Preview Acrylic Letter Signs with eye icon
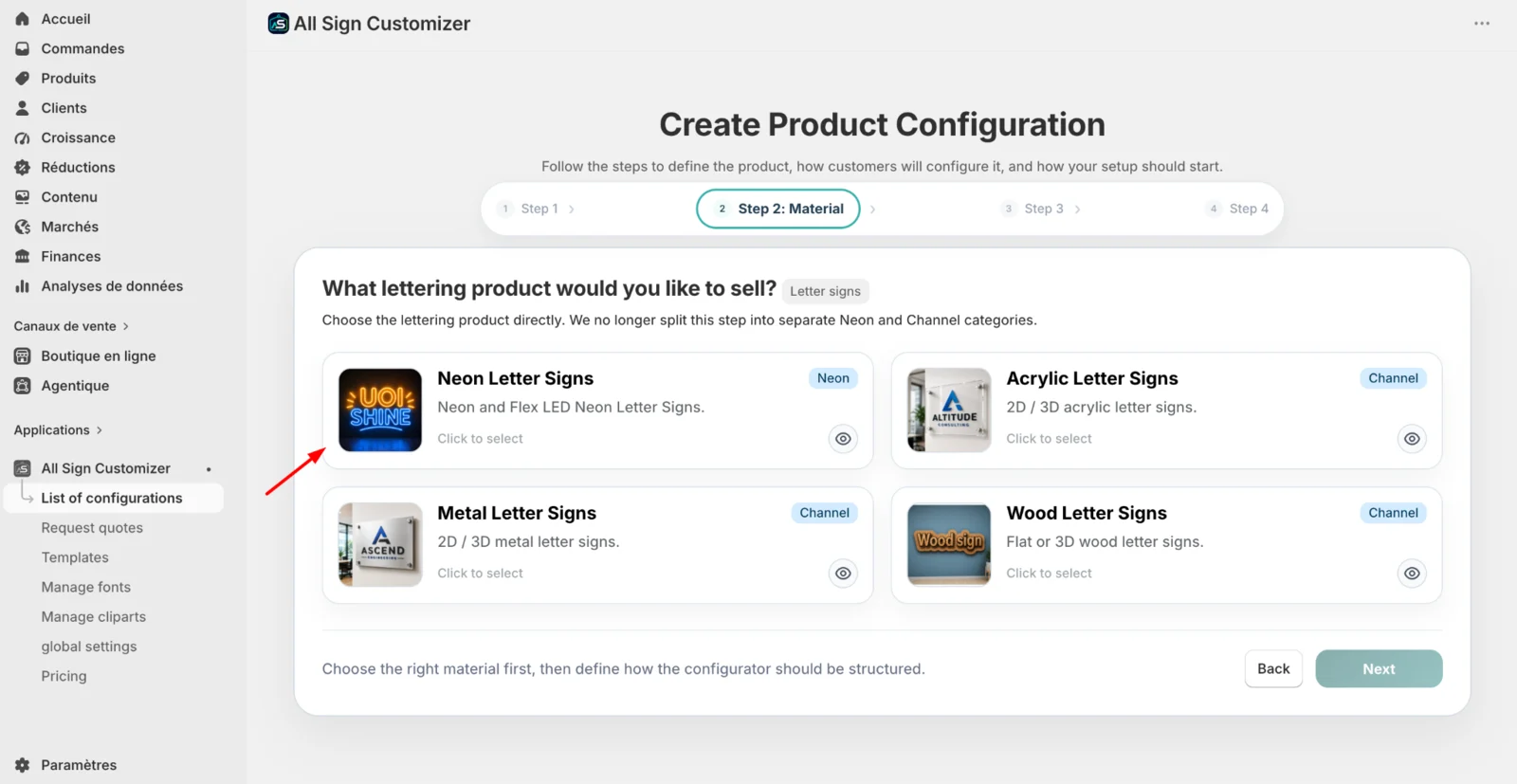Image resolution: width=1517 pixels, height=784 pixels. (1412, 439)
